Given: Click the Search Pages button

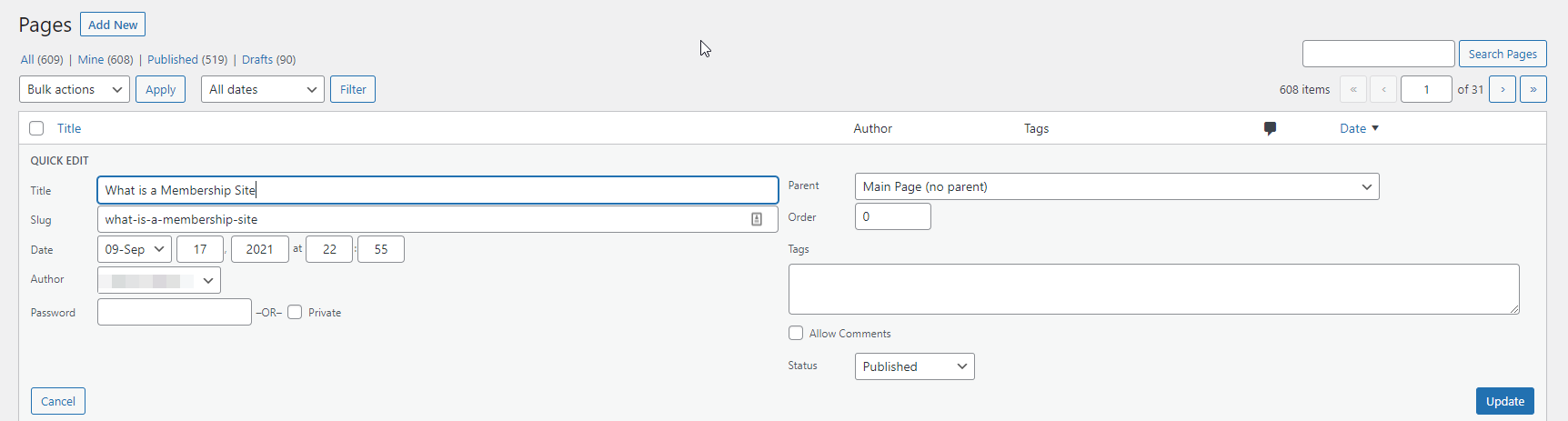Looking at the screenshot, I should click(1502, 54).
